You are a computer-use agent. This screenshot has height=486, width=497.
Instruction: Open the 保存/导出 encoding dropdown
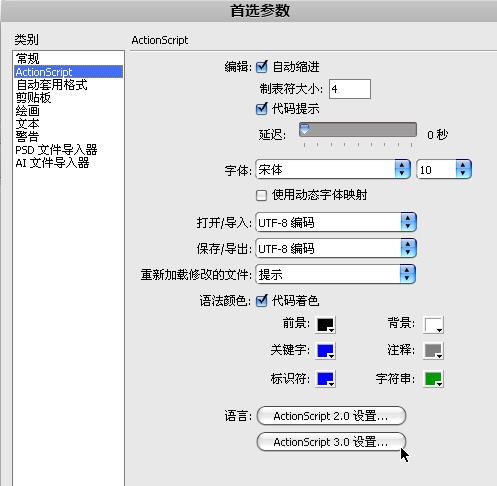point(336,248)
